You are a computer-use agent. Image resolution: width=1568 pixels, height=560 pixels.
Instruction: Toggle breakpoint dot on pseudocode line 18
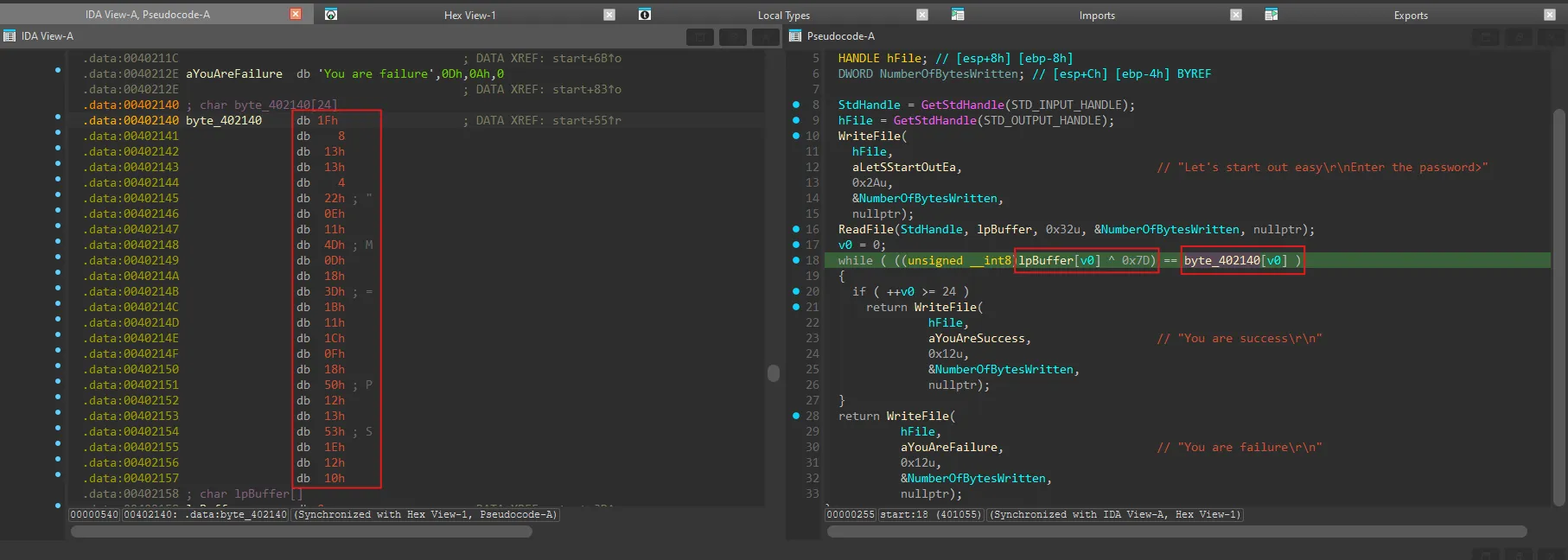click(x=796, y=260)
